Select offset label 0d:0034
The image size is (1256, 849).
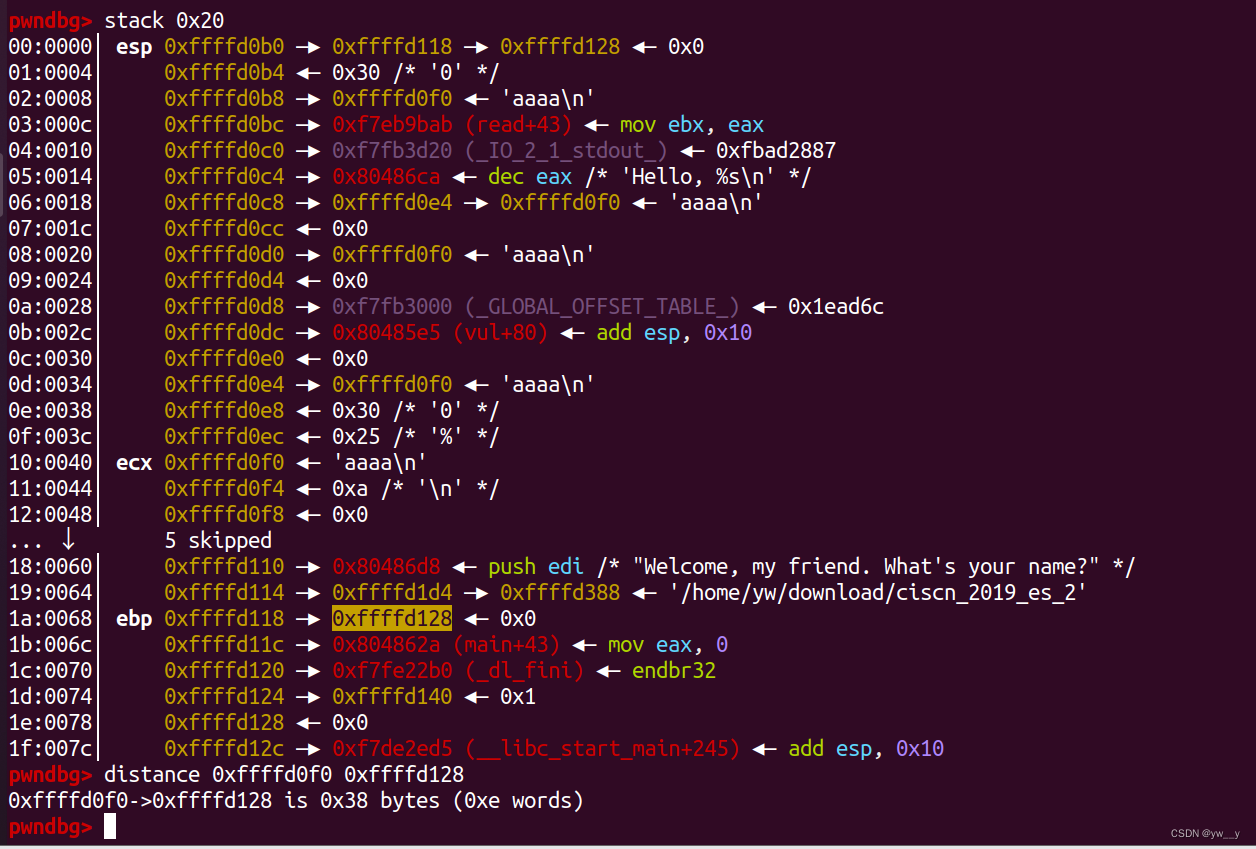pos(50,385)
